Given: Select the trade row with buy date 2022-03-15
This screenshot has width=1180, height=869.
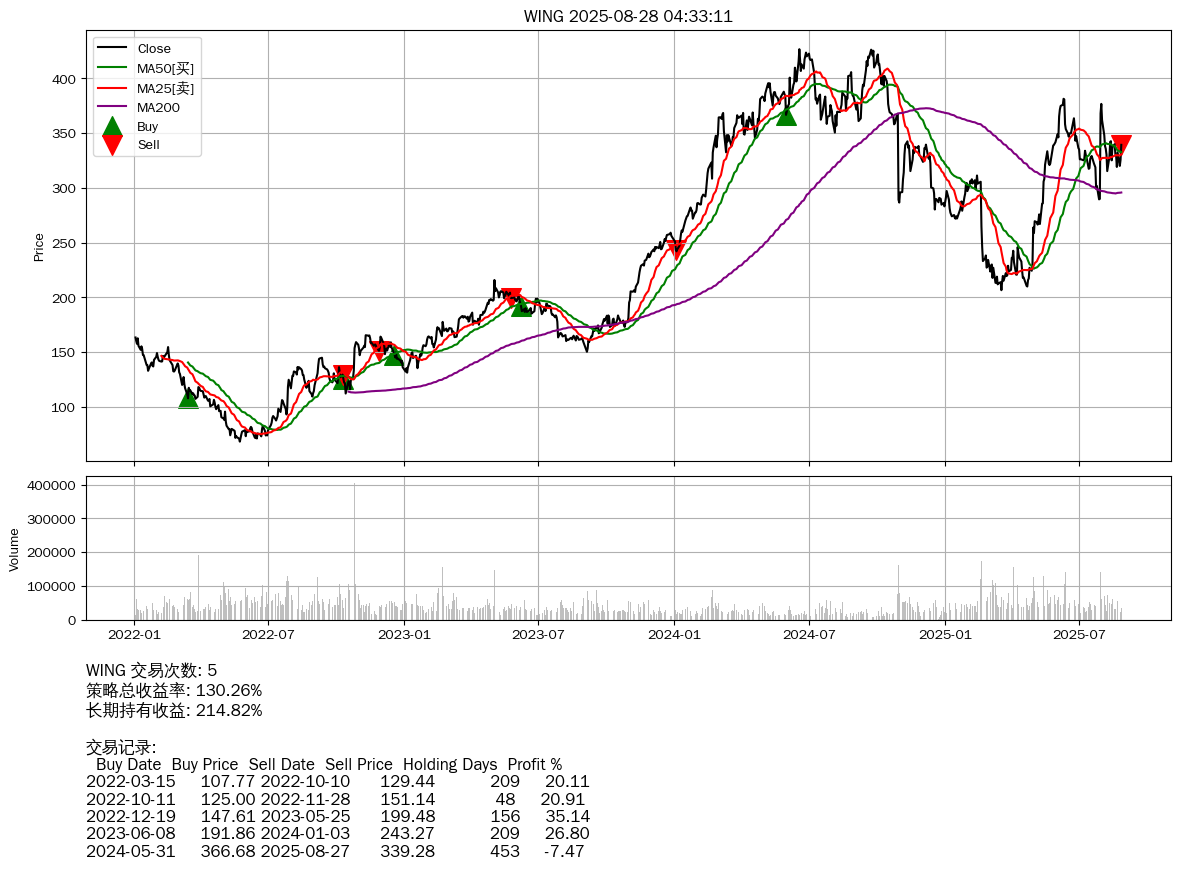Looking at the screenshot, I should click(337, 781).
